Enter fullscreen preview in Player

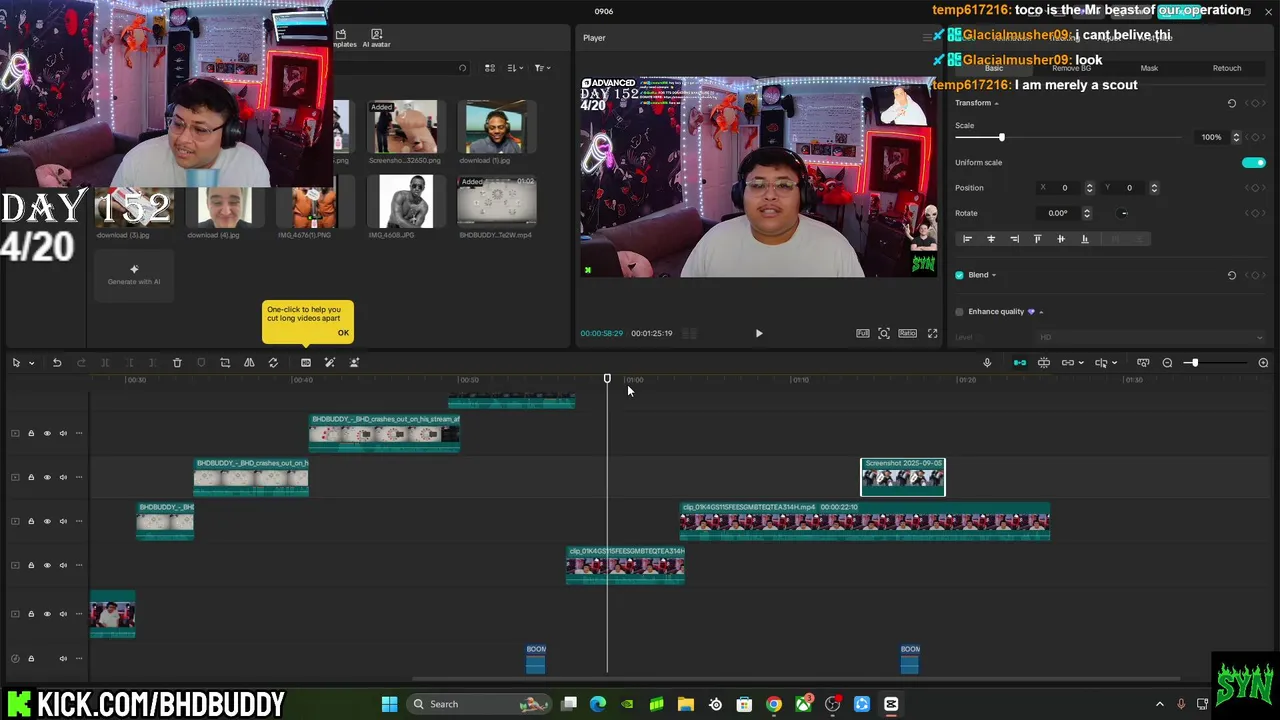(x=933, y=333)
